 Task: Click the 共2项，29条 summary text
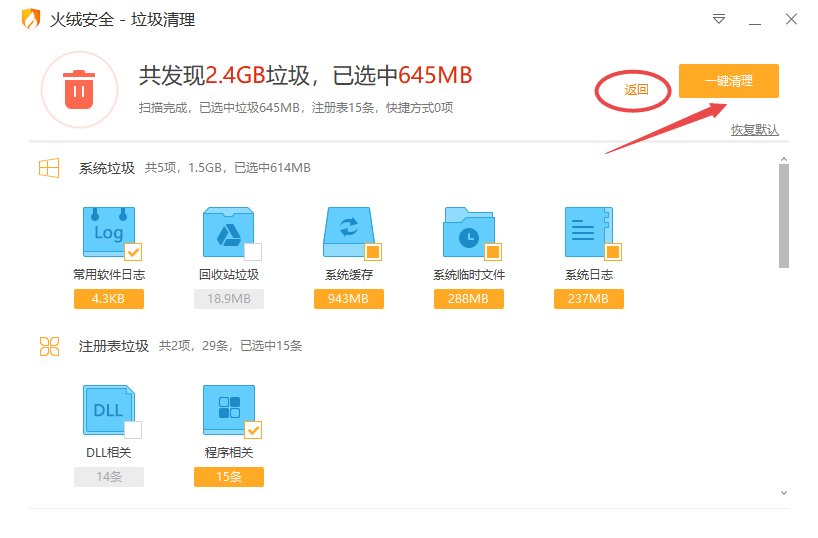[230, 346]
